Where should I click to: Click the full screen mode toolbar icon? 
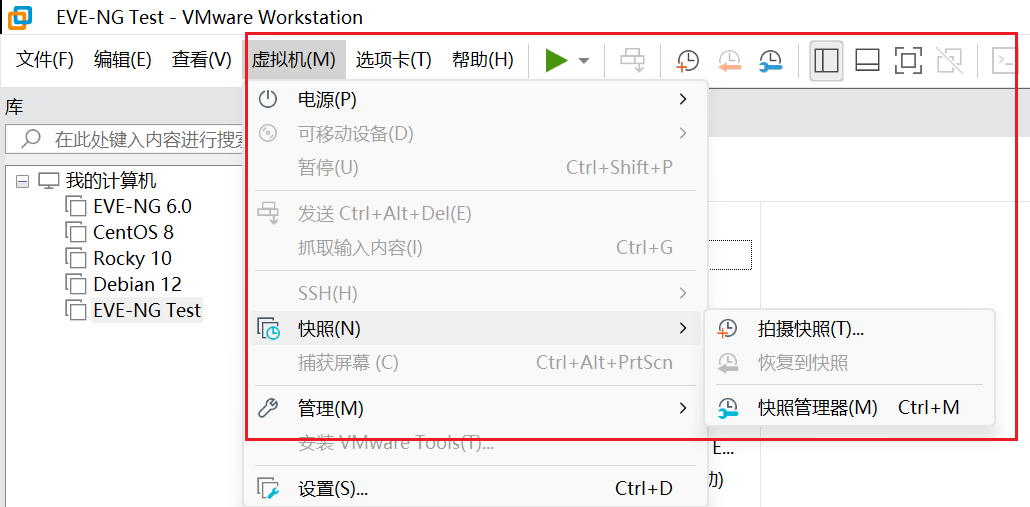[x=908, y=60]
